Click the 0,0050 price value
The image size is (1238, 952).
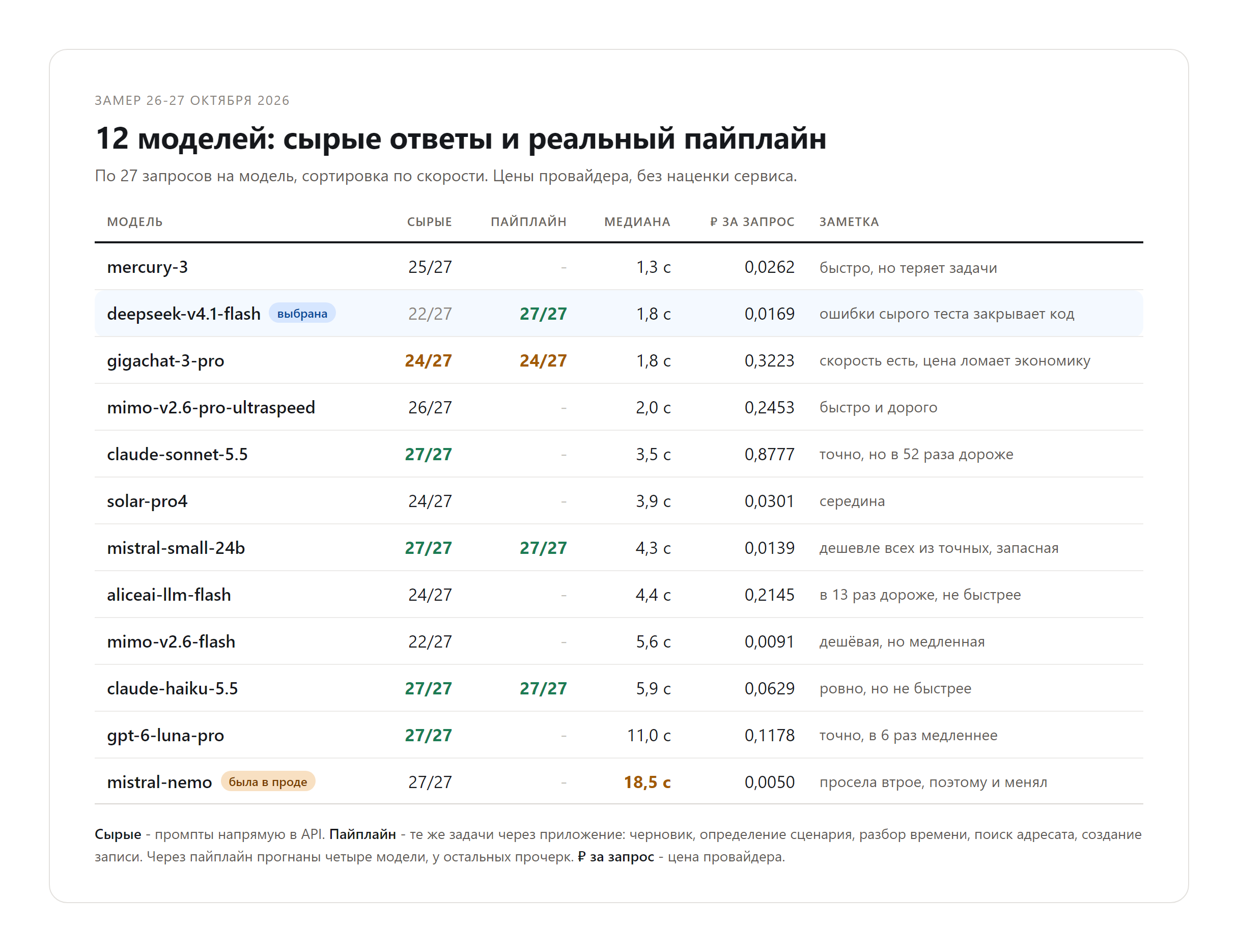click(x=770, y=782)
